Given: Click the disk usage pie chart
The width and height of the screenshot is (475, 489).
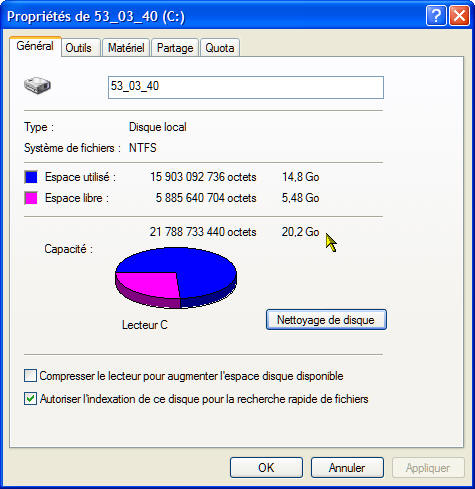Looking at the screenshot, I should pos(176,277).
